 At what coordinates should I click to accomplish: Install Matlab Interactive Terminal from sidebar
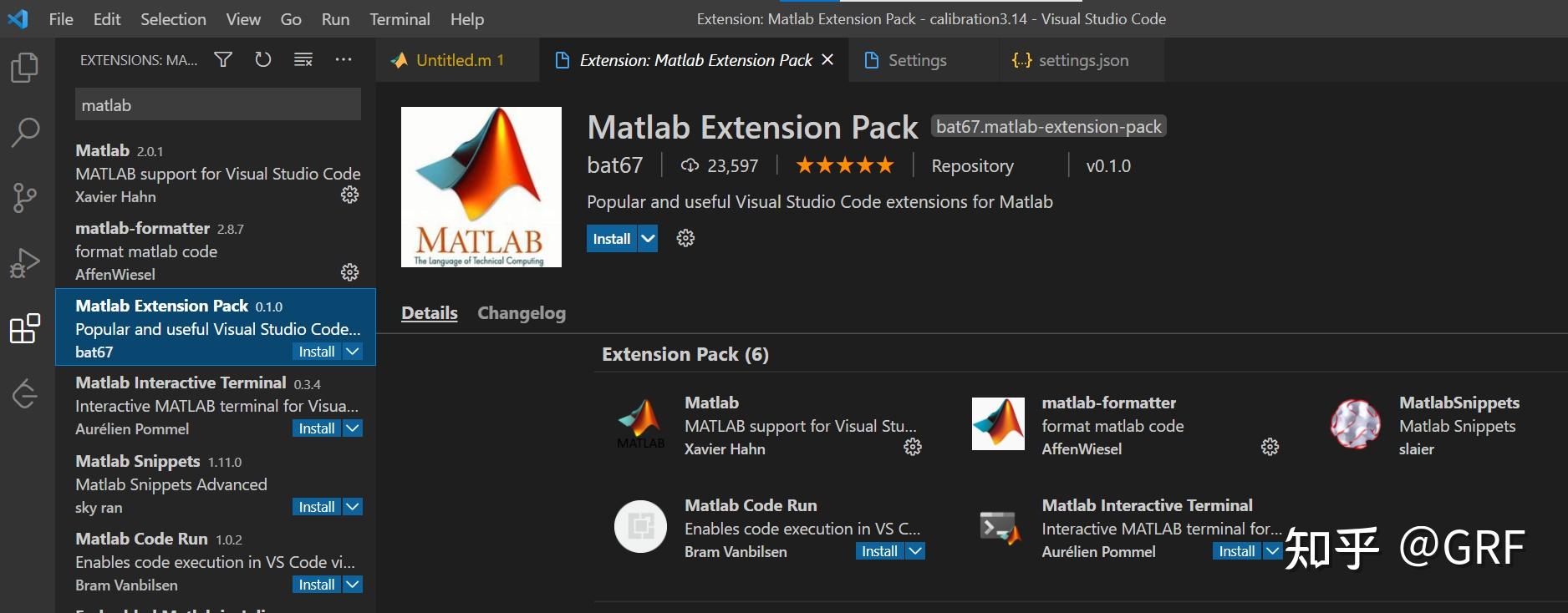click(317, 428)
